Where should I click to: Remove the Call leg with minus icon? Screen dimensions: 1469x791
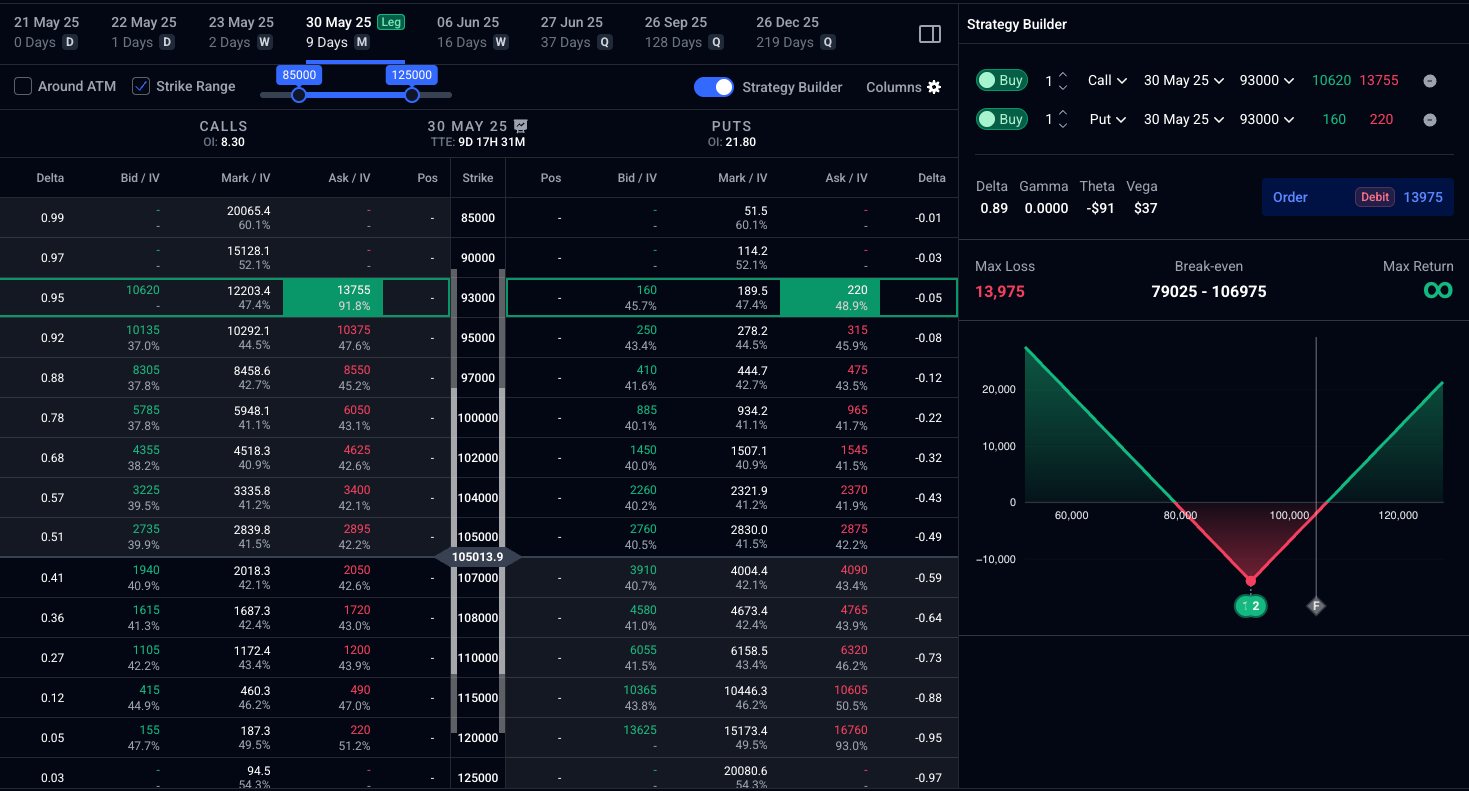(1429, 81)
